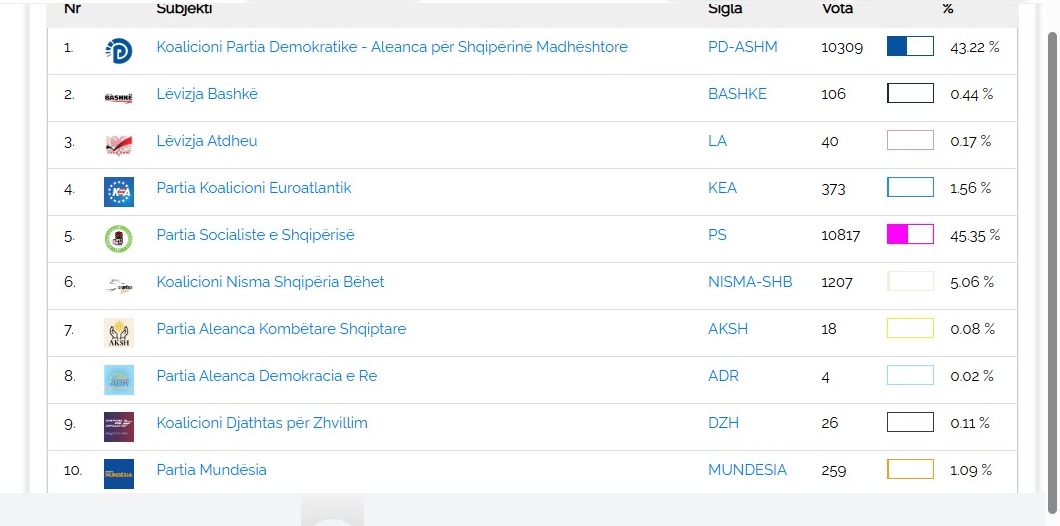Click the Vota column header
Viewport: 1060px width, 526px height.
(837, 9)
